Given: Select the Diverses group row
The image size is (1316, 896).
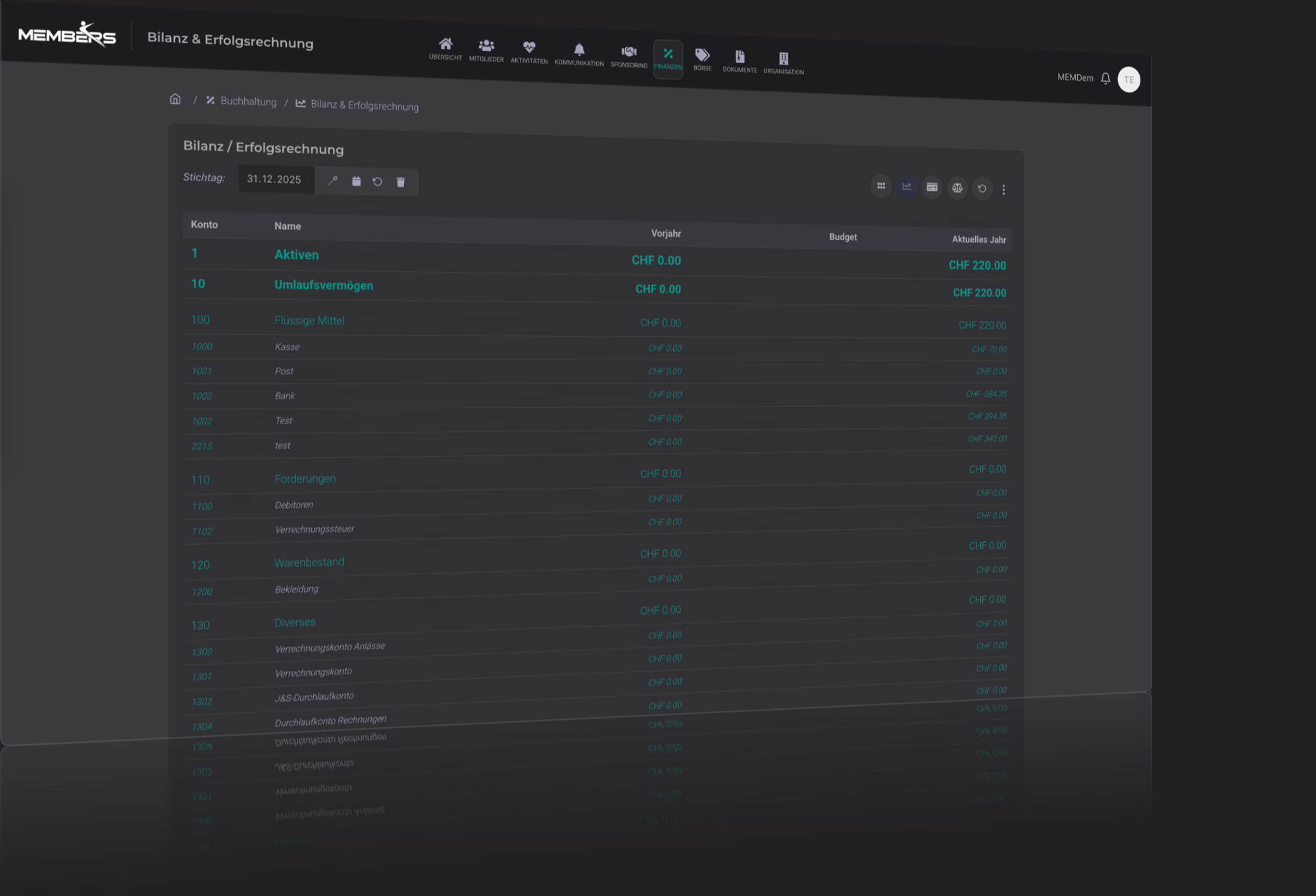Looking at the screenshot, I should pyautogui.click(x=597, y=612).
